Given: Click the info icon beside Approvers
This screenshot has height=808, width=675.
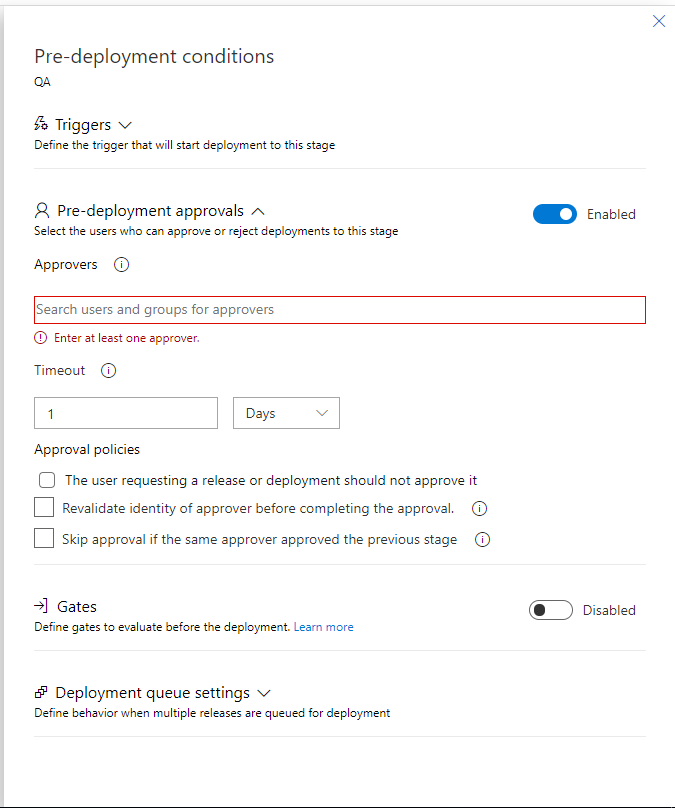Looking at the screenshot, I should point(122,265).
